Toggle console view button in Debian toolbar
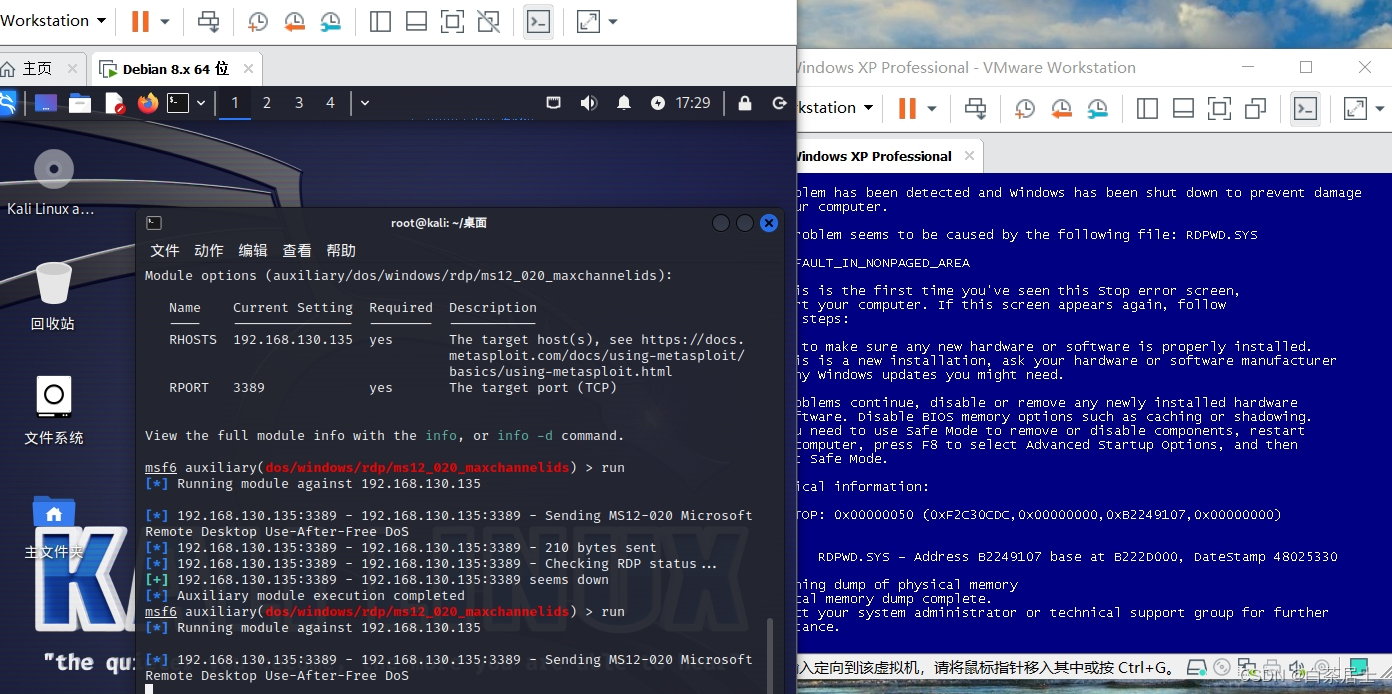Screen dimensions: 1392x694 pos(538,21)
